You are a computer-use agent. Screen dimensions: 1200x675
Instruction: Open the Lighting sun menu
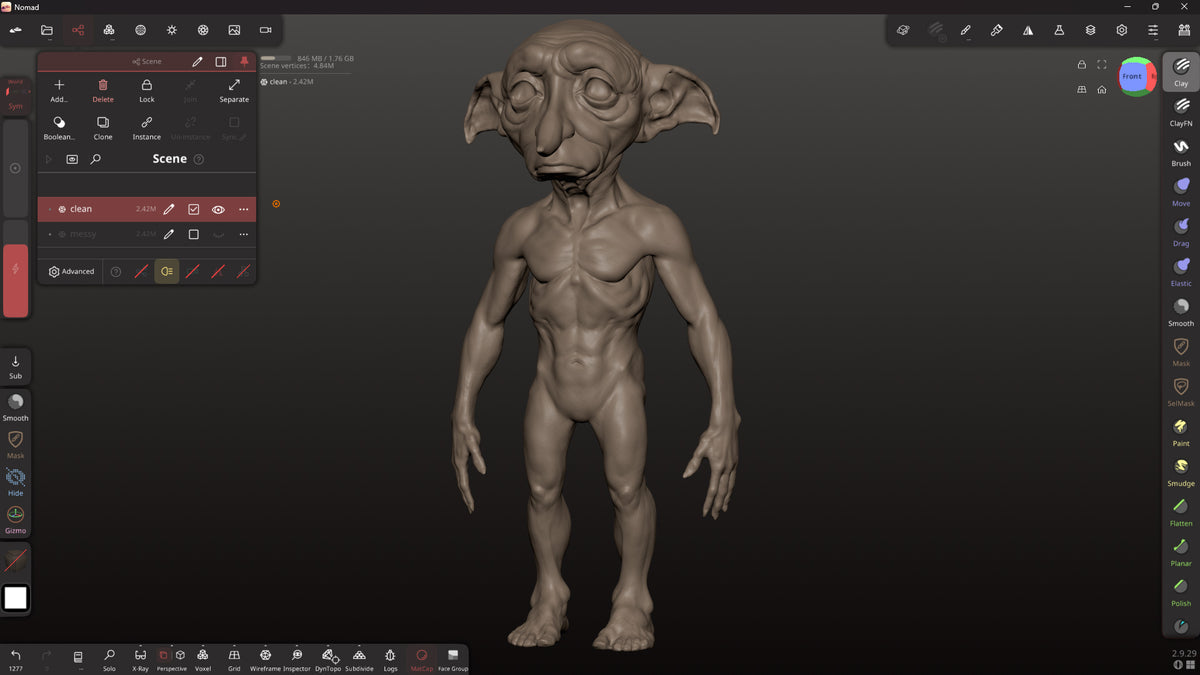pyautogui.click(x=172, y=30)
